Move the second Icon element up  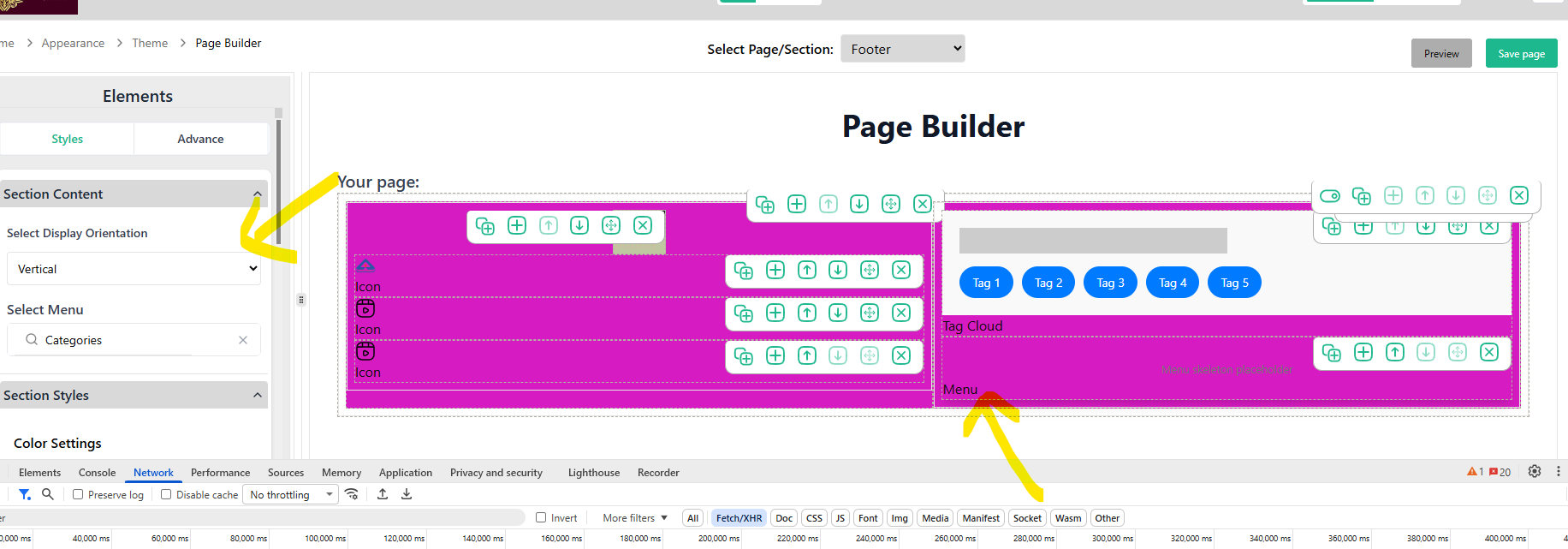click(x=807, y=313)
